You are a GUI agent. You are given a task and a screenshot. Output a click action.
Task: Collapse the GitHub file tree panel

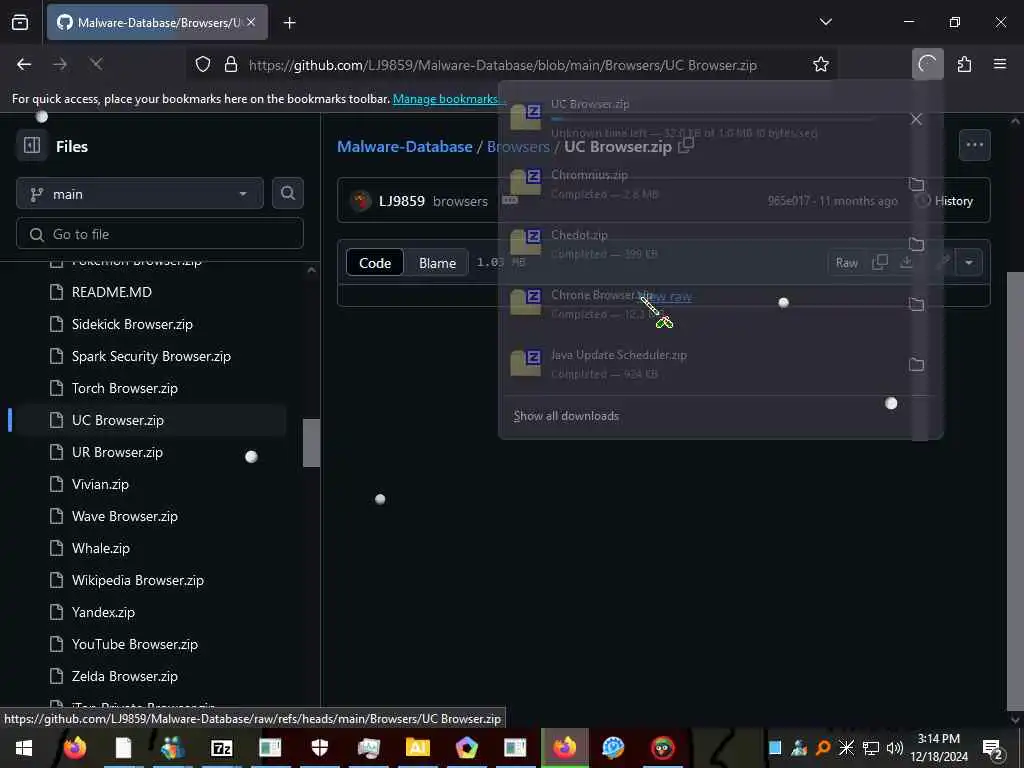coord(32,145)
